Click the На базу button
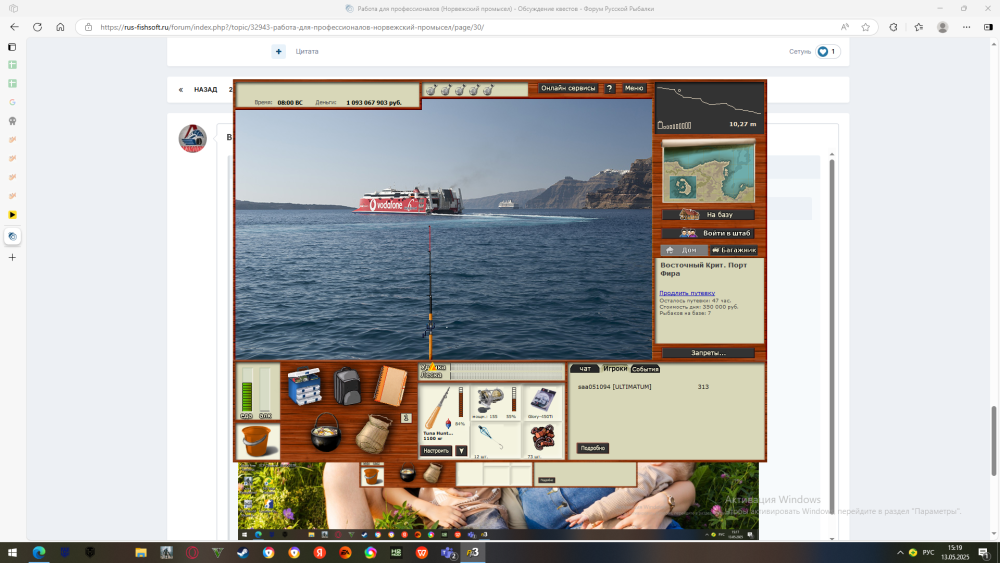1000x563 pixels. (x=708, y=215)
